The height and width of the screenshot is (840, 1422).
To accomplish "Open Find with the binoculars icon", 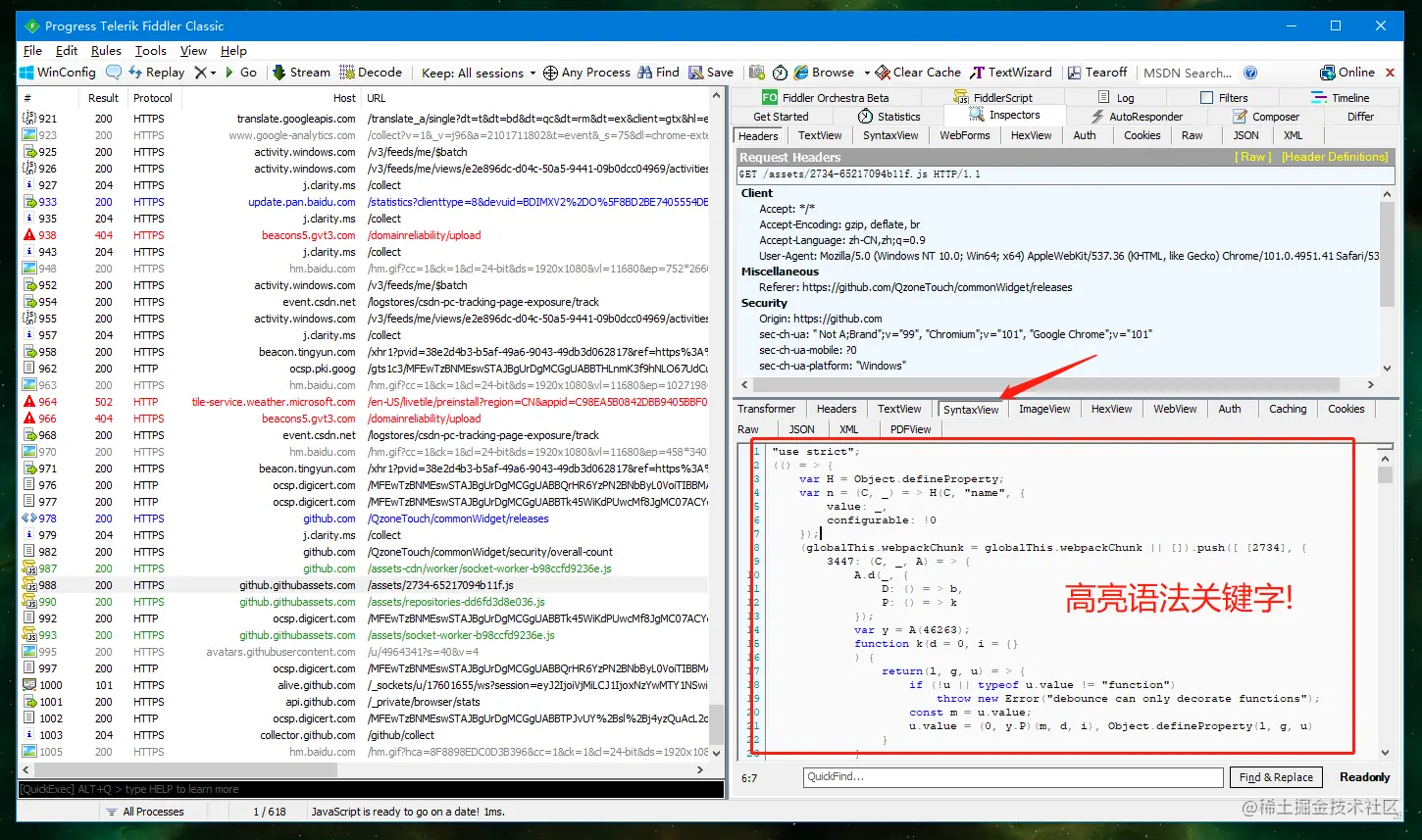I will (x=658, y=73).
